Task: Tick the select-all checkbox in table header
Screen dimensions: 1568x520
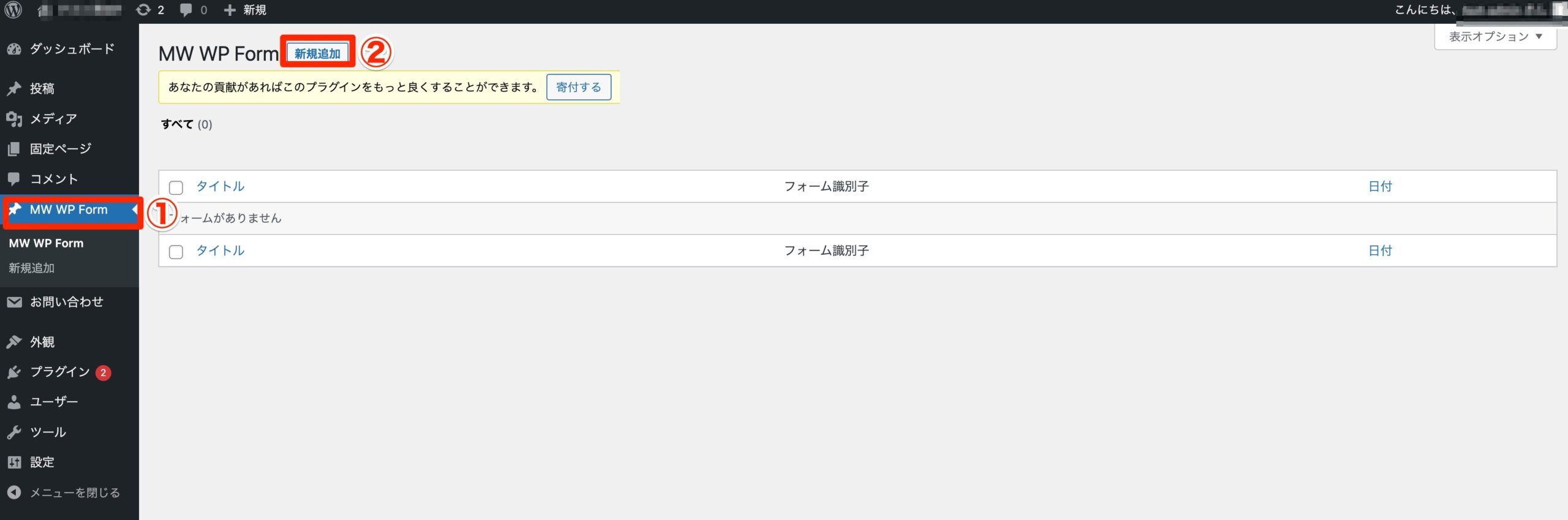Action: (x=176, y=187)
